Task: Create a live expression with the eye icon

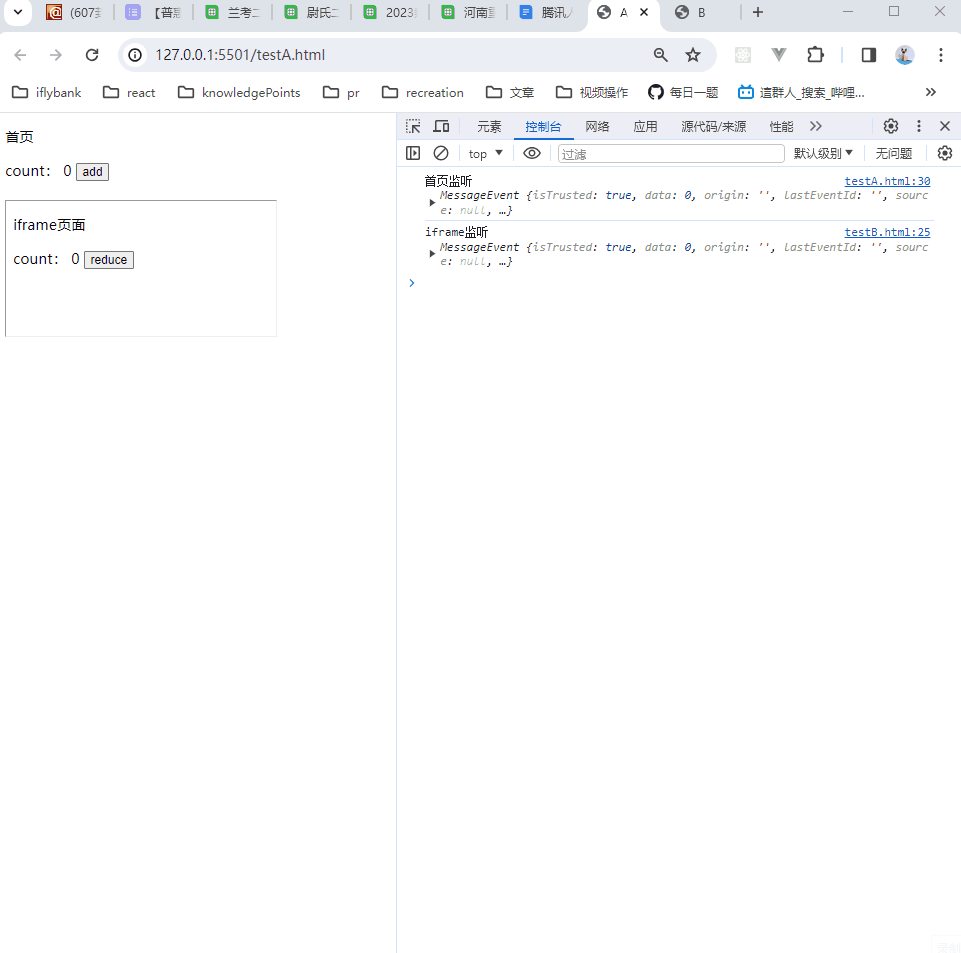Action: point(532,152)
